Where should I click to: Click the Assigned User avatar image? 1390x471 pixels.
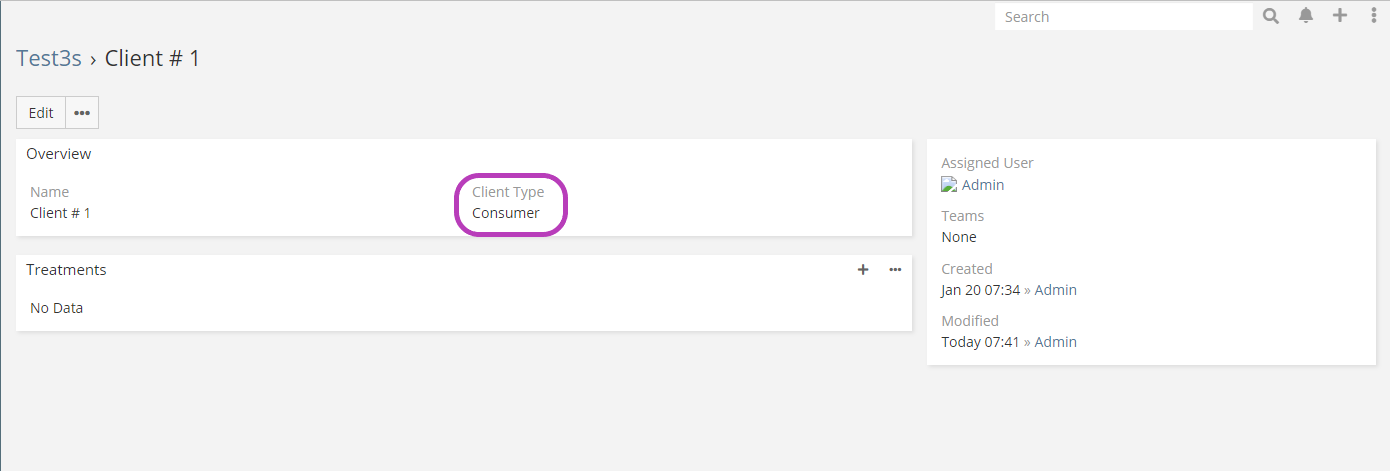pyautogui.click(x=949, y=185)
